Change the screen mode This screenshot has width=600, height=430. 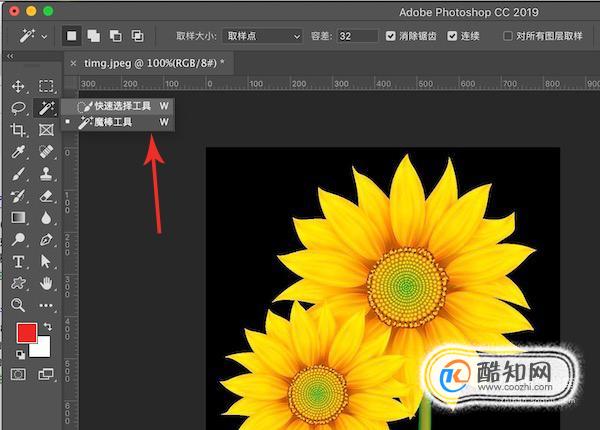pos(46,374)
